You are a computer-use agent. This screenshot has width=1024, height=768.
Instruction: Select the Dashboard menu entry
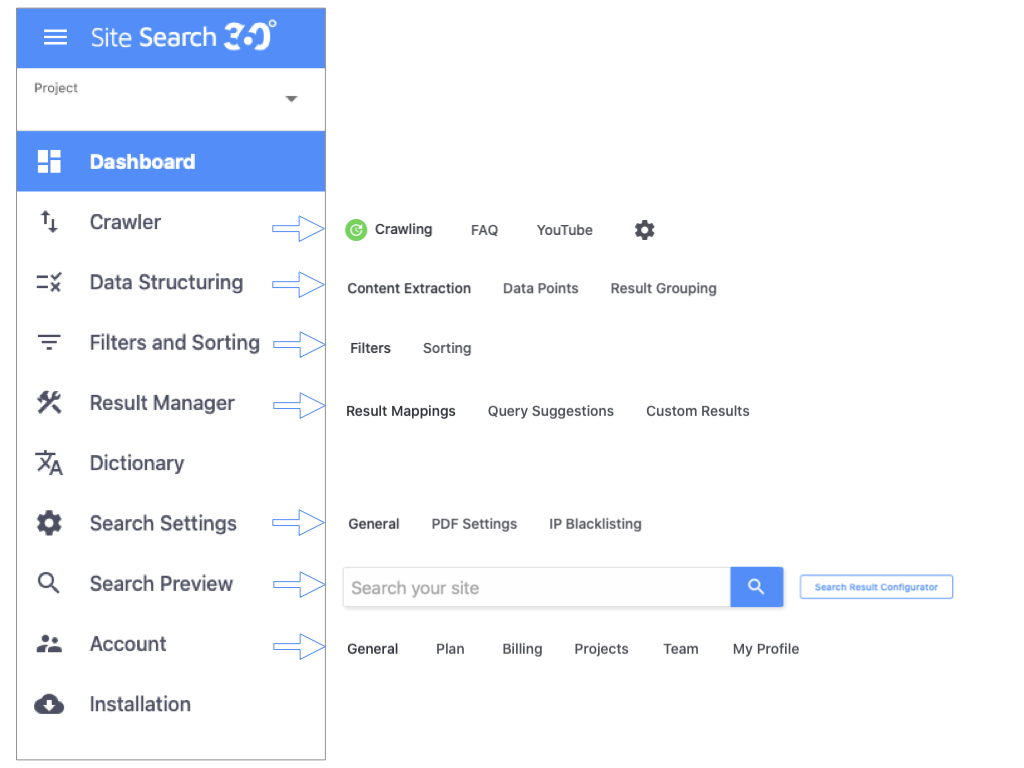pos(142,161)
